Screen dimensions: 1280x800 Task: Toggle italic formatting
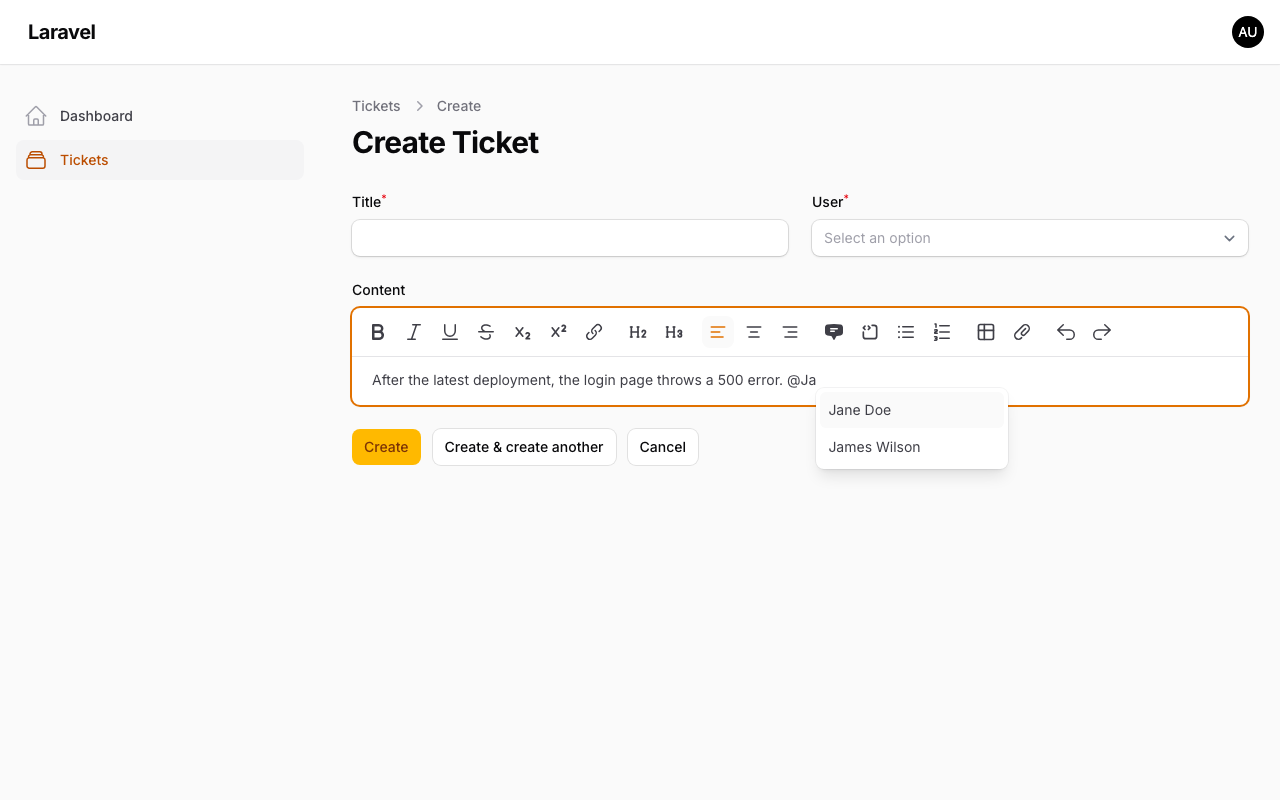[x=414, y=331]
